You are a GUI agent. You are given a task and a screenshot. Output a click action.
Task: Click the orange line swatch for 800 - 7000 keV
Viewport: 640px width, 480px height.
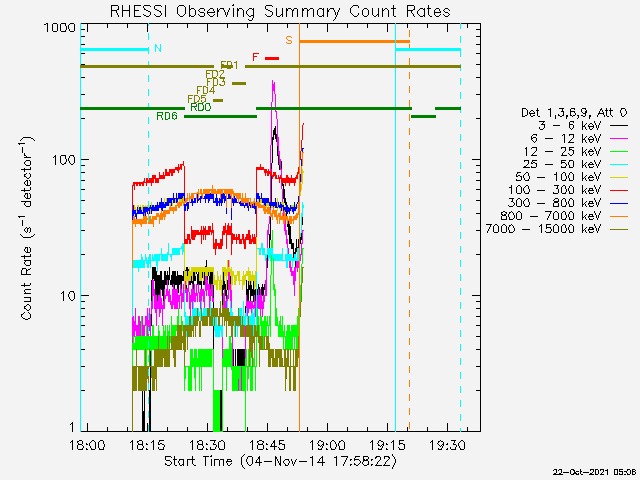point(619,216)
